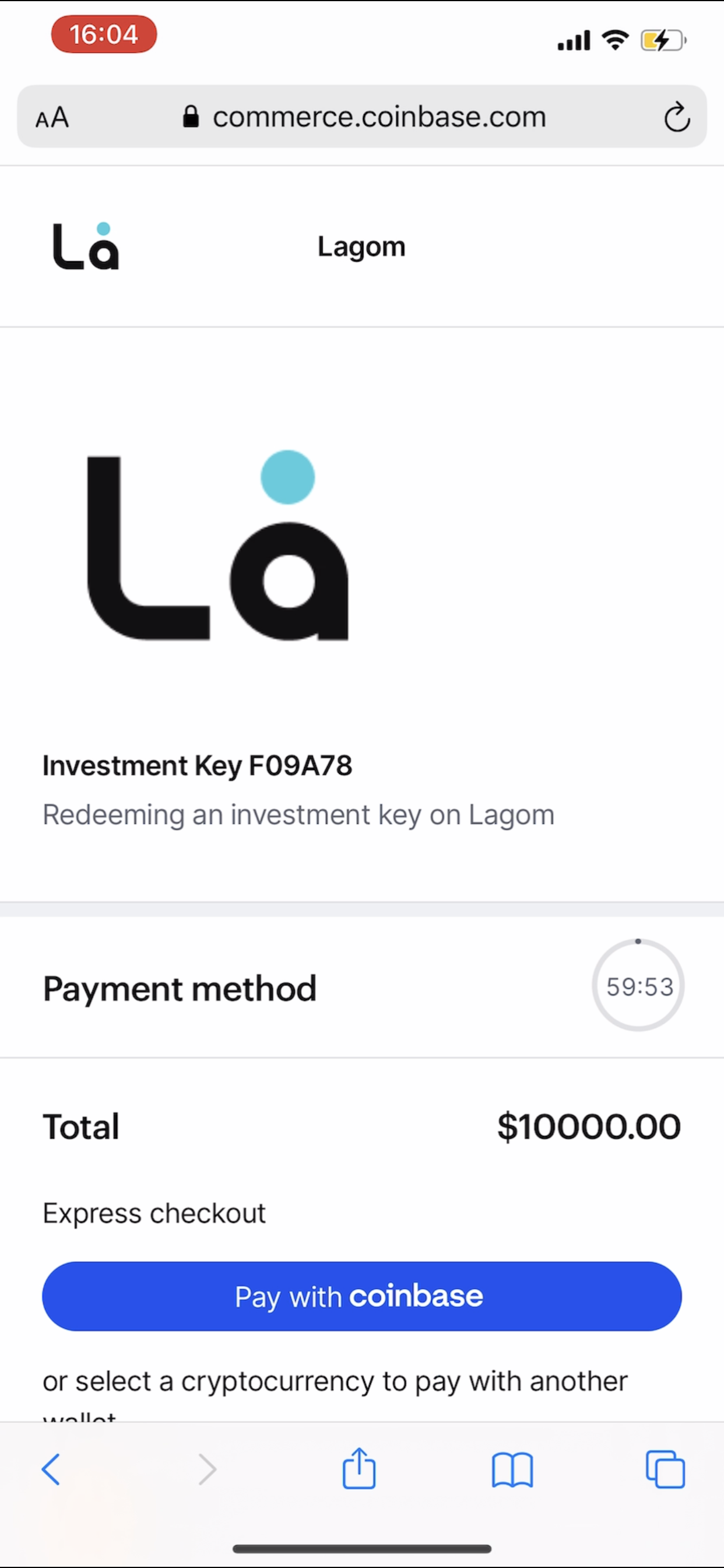Tap the 59:53 countdown timer circle

pos(638,985)
